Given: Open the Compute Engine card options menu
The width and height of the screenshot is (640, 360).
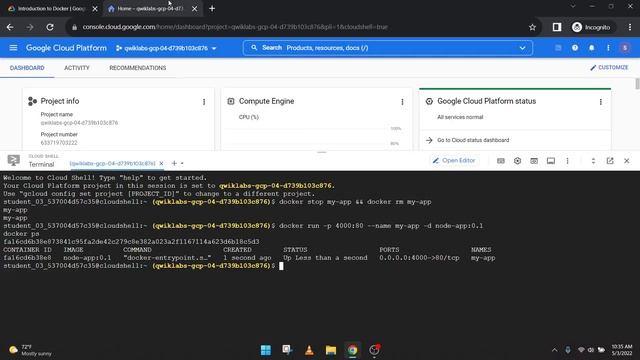Looking at the screenshot, I should click(402, 102).
